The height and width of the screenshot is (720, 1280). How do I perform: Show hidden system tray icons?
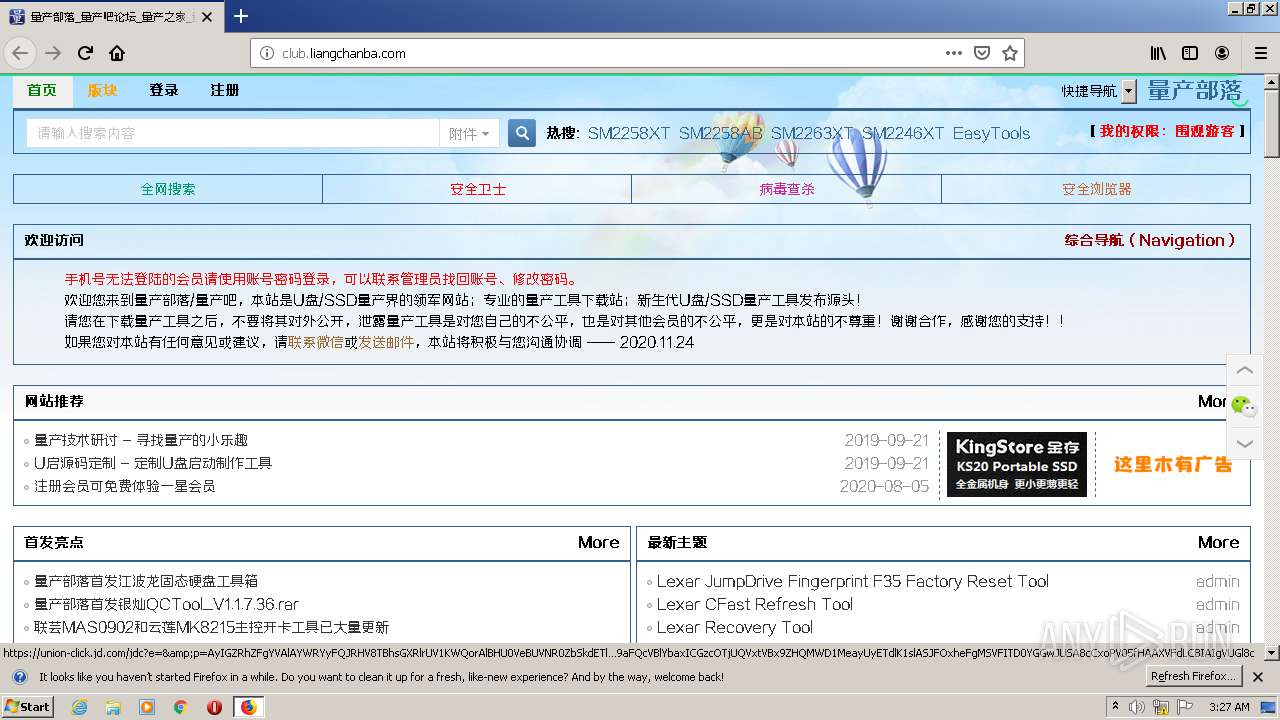[1116, 706]
